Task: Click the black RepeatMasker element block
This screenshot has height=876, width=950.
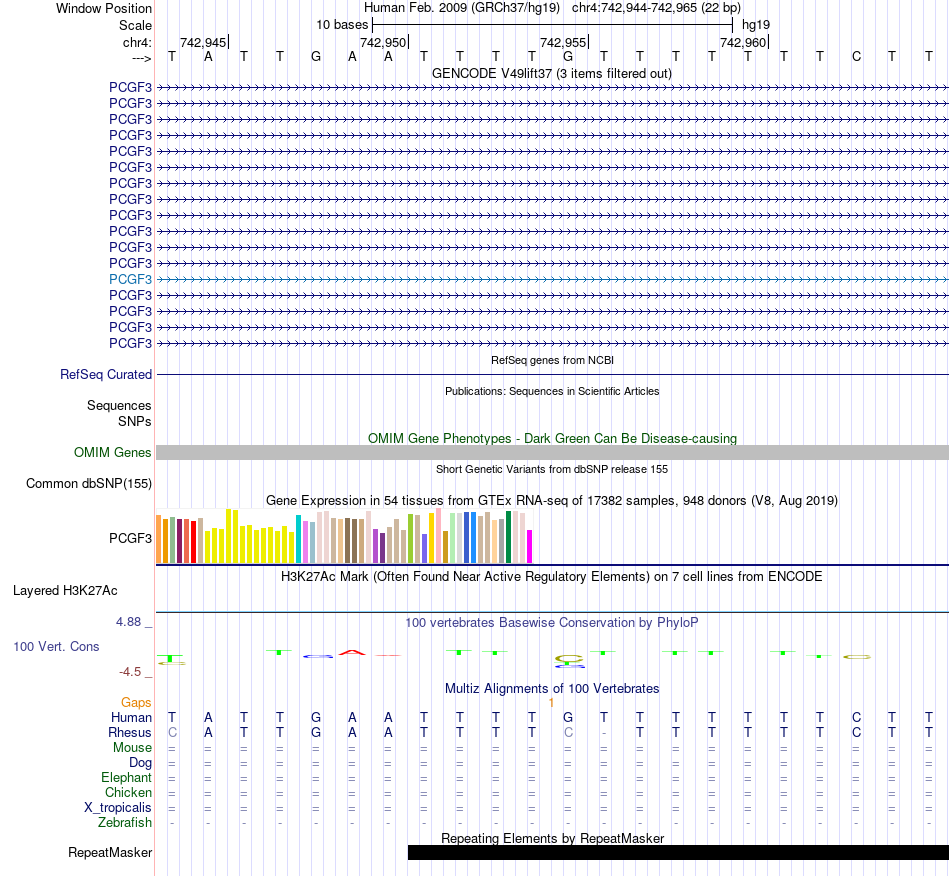Action: pyautogui.click(x=679, y=852)
